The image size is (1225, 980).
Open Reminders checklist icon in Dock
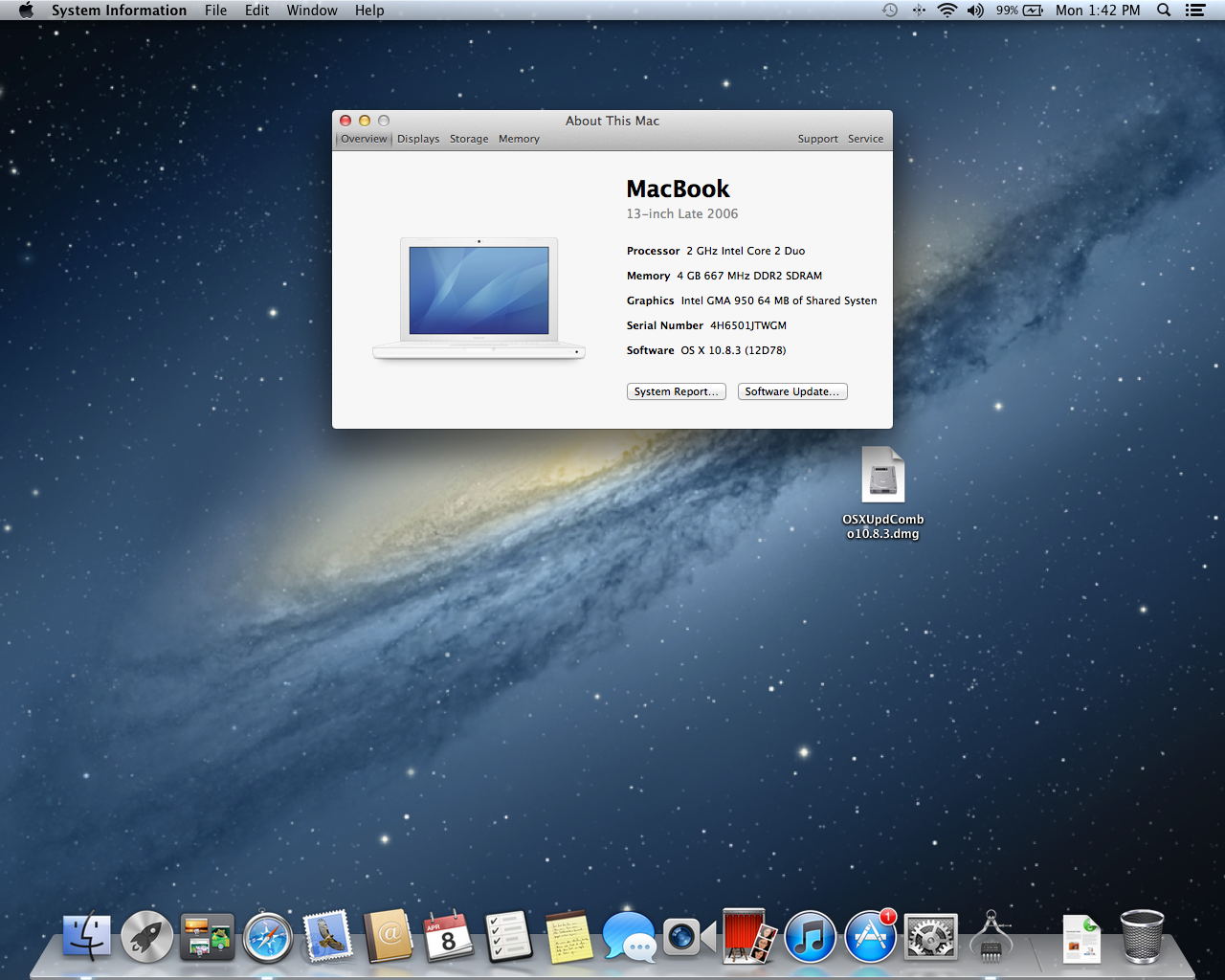pyautogui.click(x=508, y=936)
